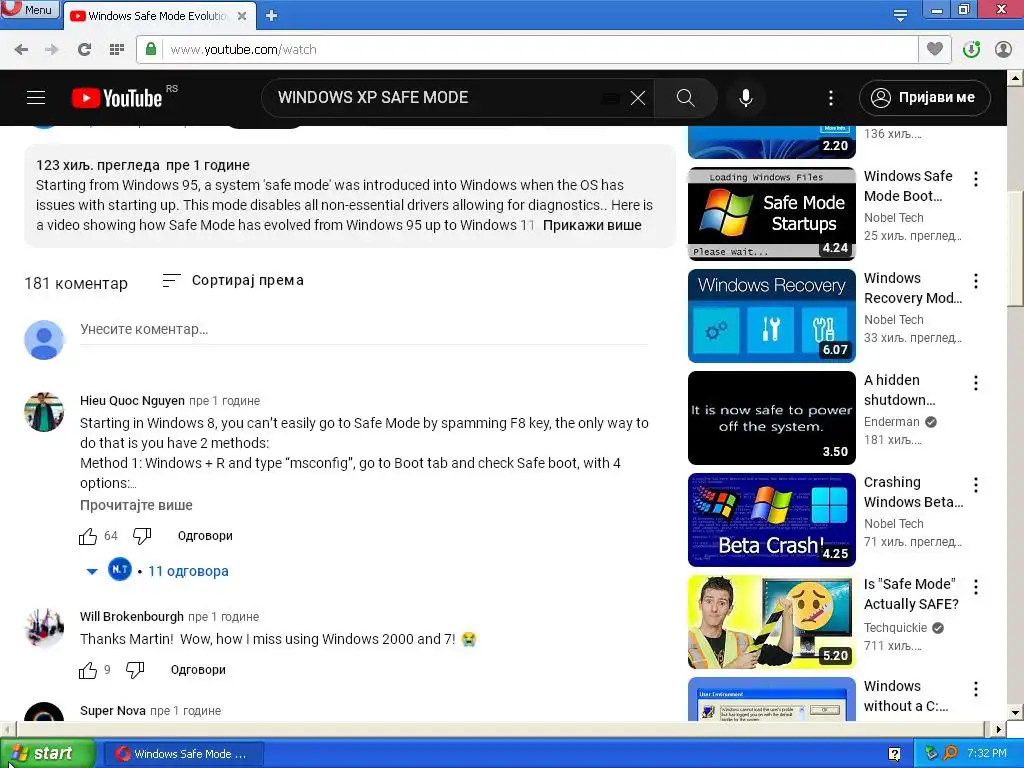Viewport: 1024px width, 768px height.
Task: Open Windows Safe Mode Boot video title
Action: [908, 186]
